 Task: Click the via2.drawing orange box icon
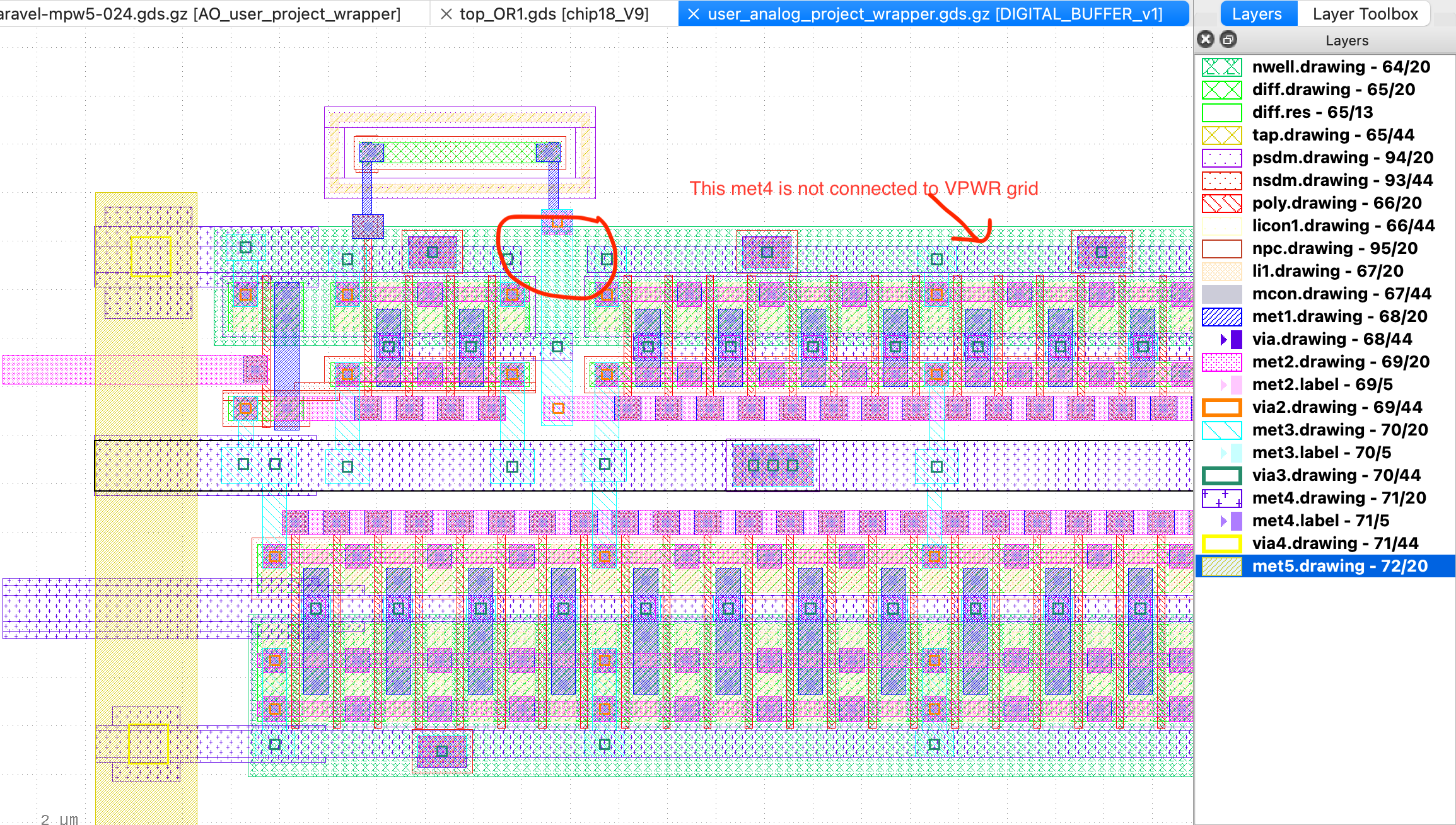pos(1221,407)
